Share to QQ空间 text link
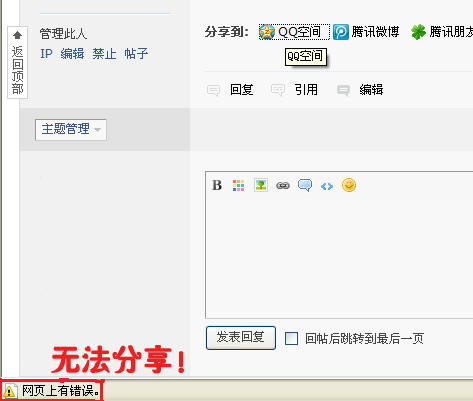This screenshot has height=401, width=473. pyautogui.click(x=299, y=32)
